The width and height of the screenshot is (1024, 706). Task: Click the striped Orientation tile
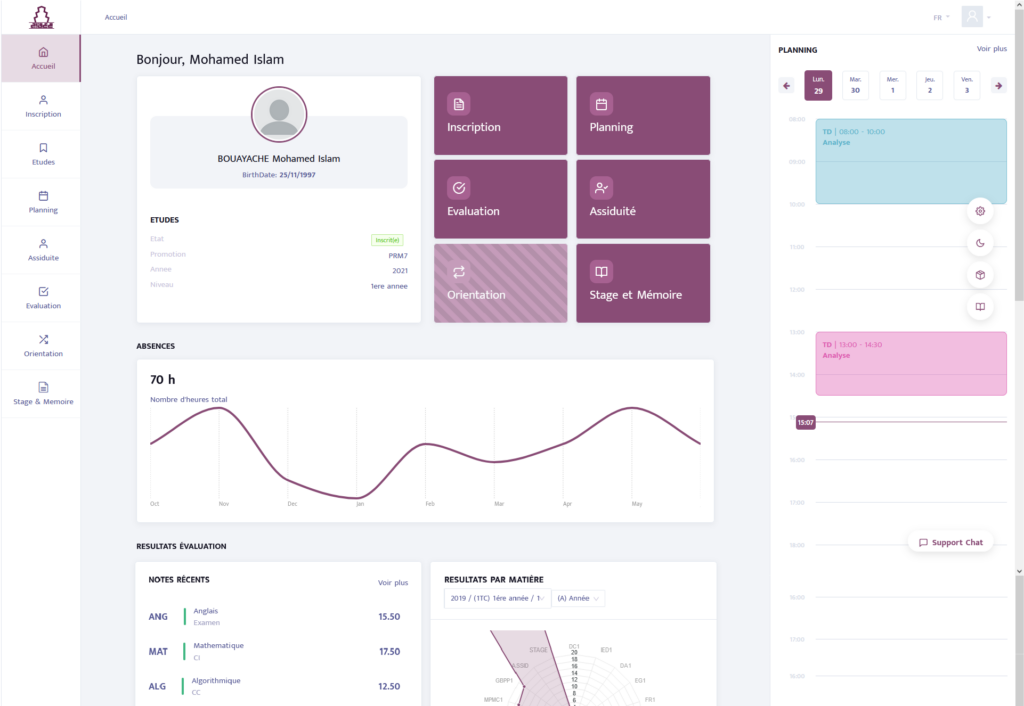(x=500, y=283)
